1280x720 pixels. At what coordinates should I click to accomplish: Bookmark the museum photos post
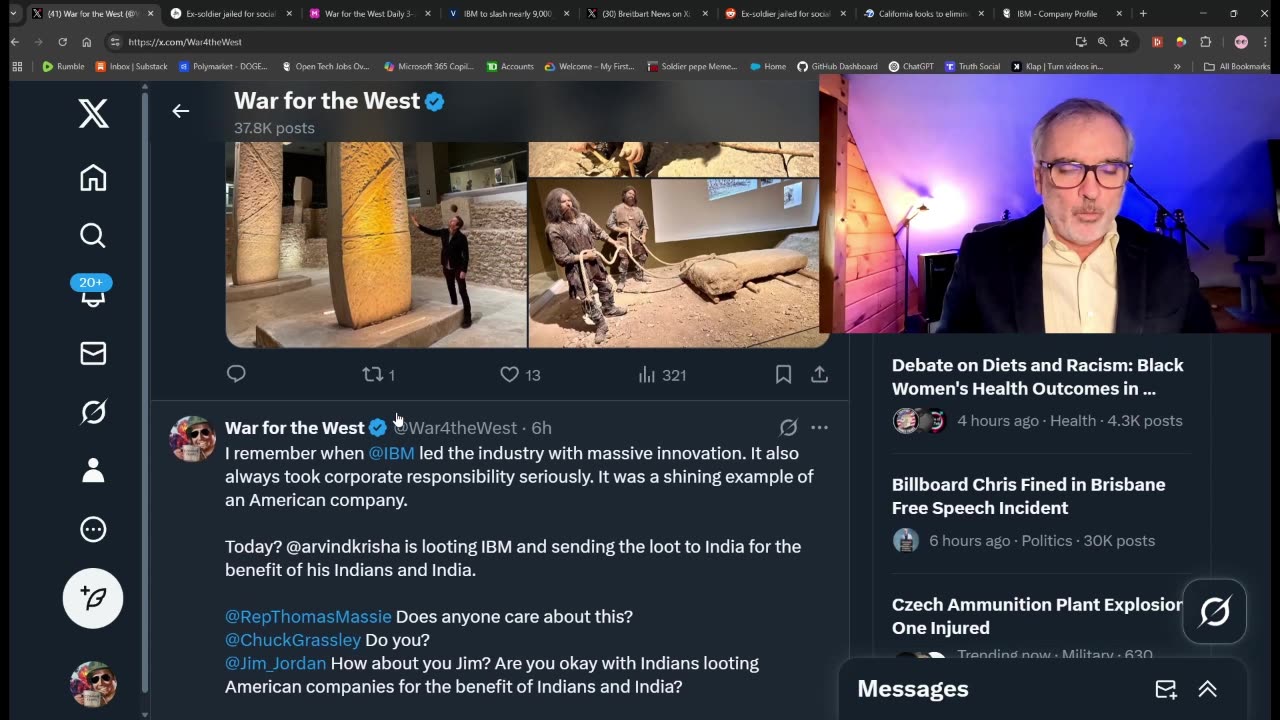(783, 375)
